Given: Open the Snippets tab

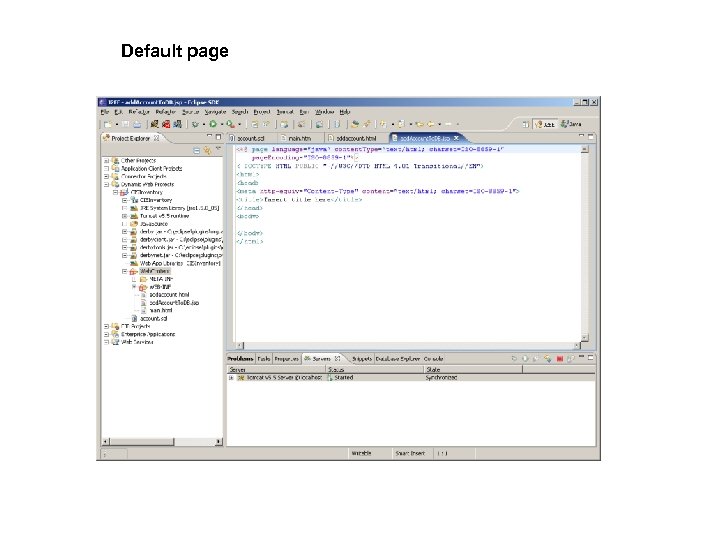Looking at the screenshot, I should pyautogui.click(x=362, y=359).
